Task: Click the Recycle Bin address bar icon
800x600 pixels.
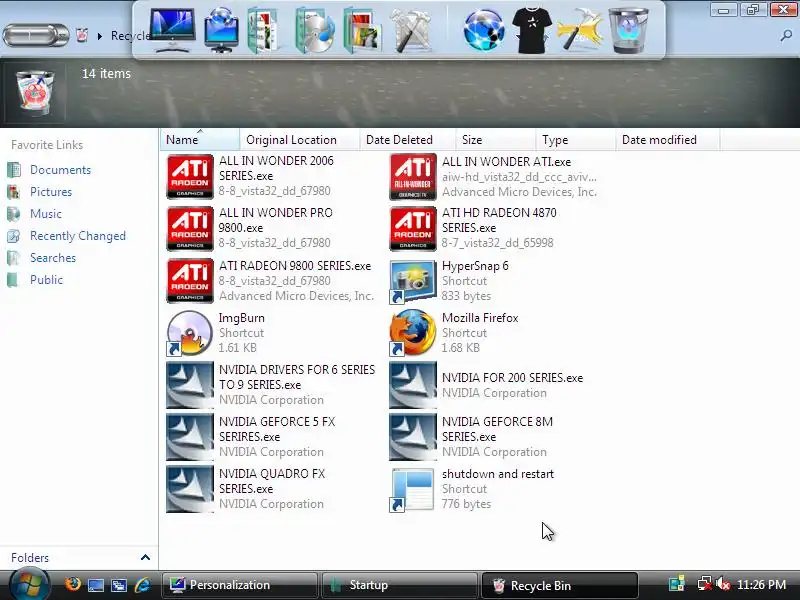Action: point(82,35)
